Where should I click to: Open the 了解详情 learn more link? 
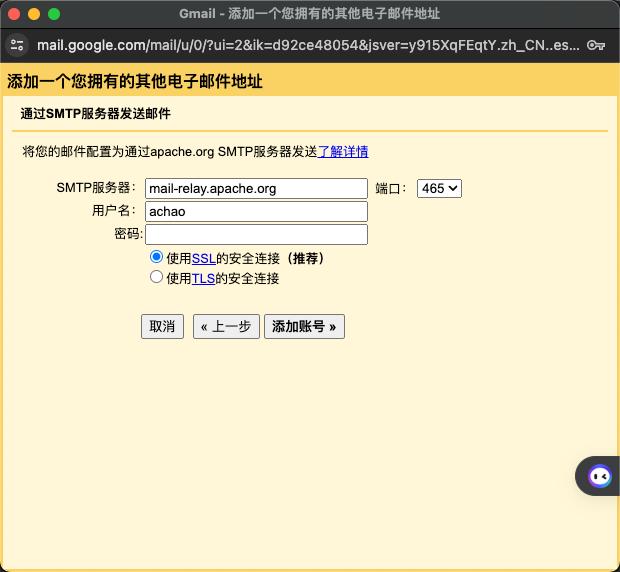[x=342, y=152]
